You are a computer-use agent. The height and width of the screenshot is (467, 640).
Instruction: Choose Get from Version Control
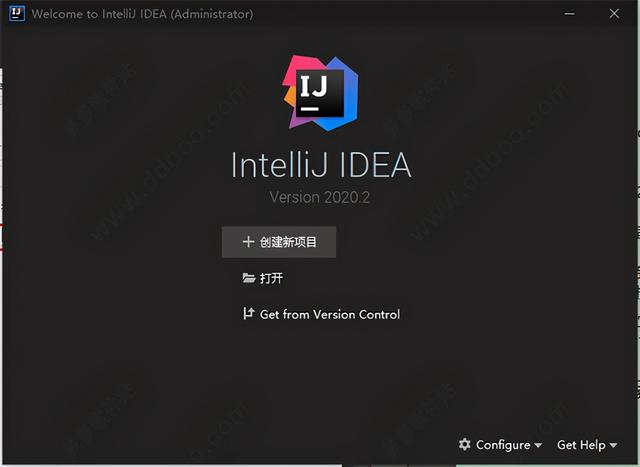click(x=321, y=314)
